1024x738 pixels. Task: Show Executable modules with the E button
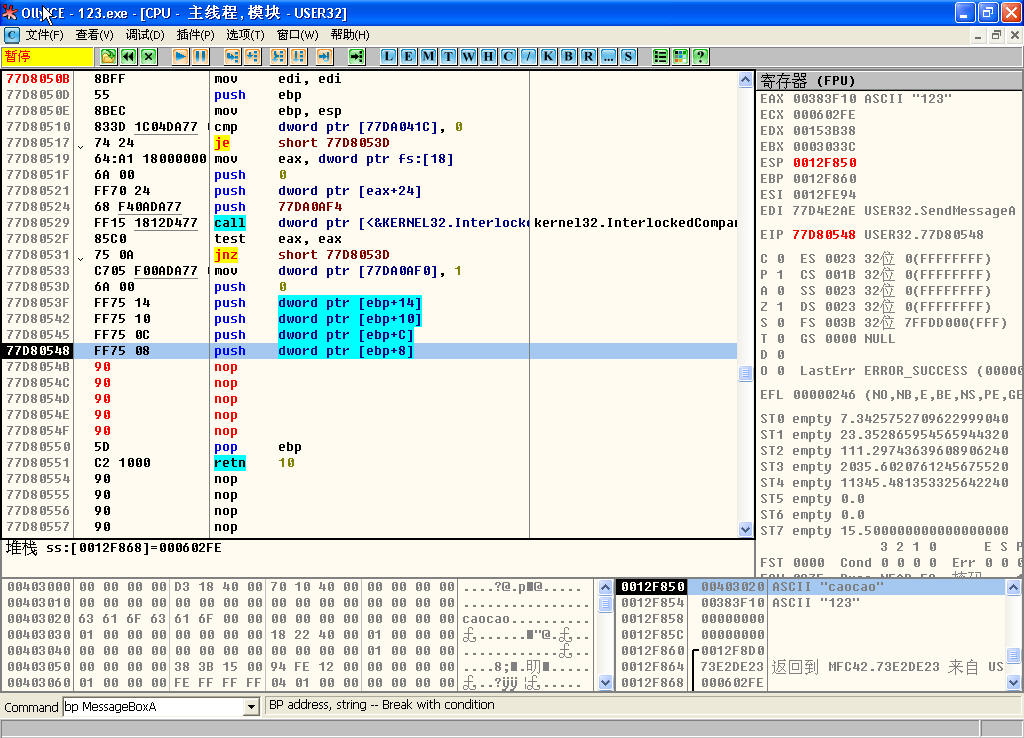[408, 56]
